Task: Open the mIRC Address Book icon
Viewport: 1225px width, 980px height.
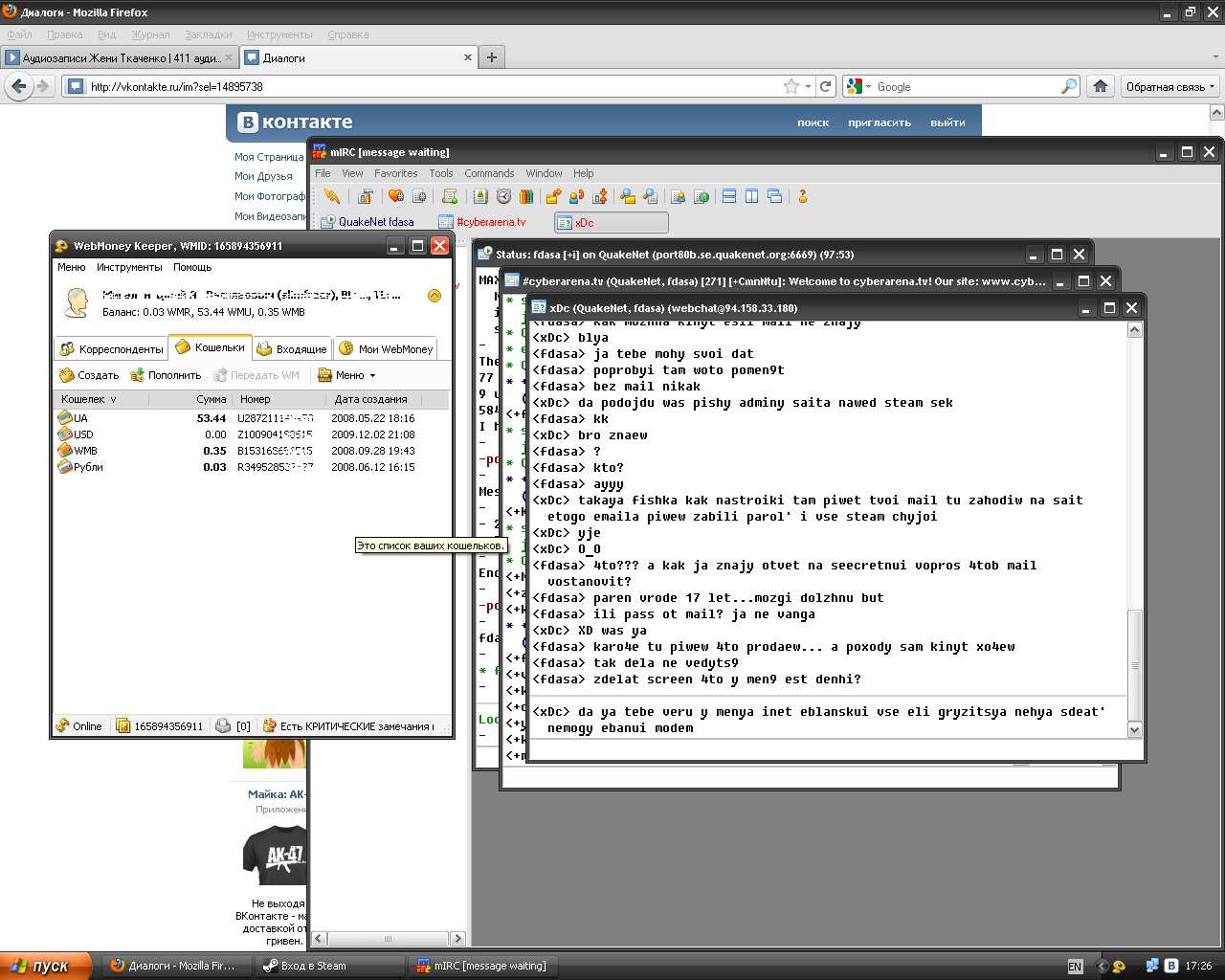Action: click(x=480, y=196)
